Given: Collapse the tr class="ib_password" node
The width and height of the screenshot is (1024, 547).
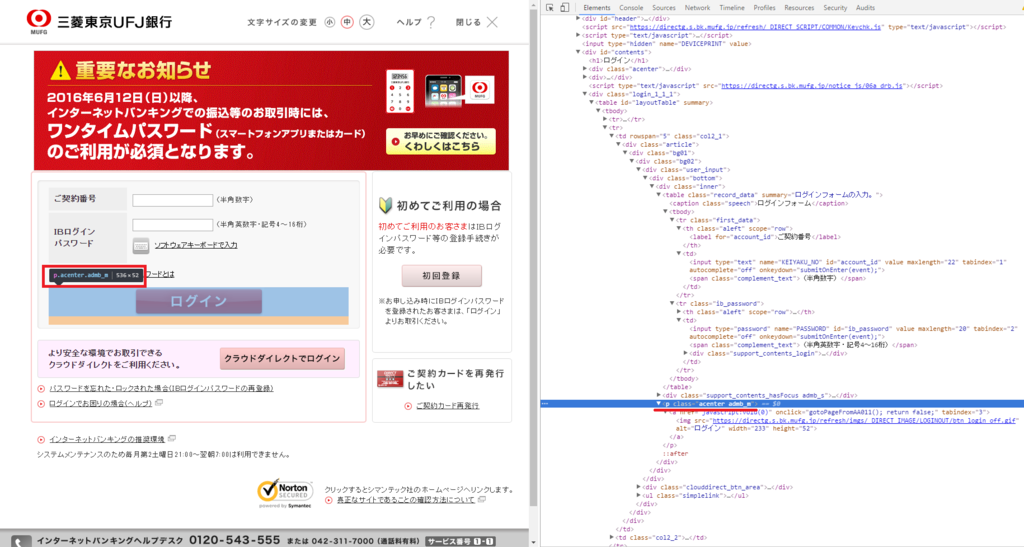Looking at the screenshot, I should tap(672, 304).
